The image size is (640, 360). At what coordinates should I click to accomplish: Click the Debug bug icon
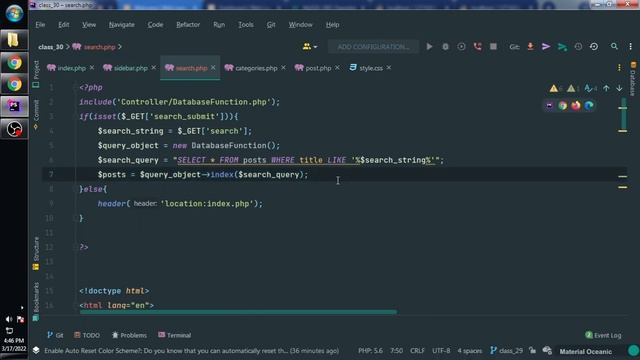coord(445,47)
